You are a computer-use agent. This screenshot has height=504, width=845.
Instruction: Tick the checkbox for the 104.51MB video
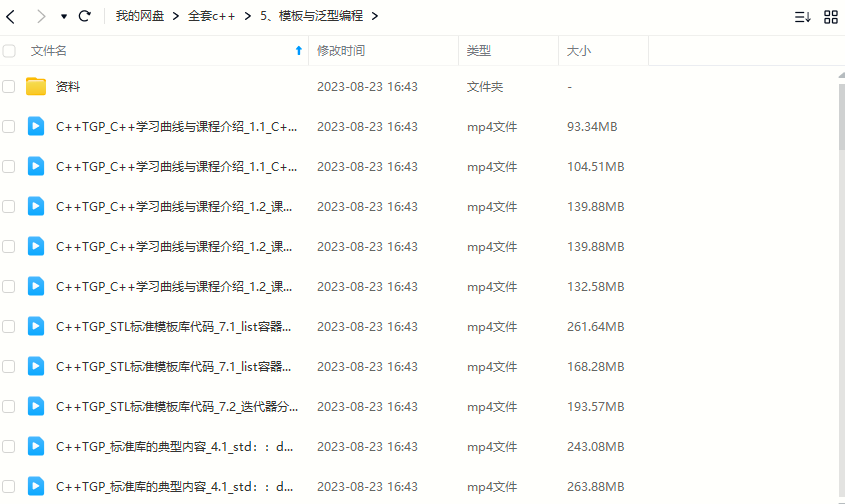click(x=9, y=166)
